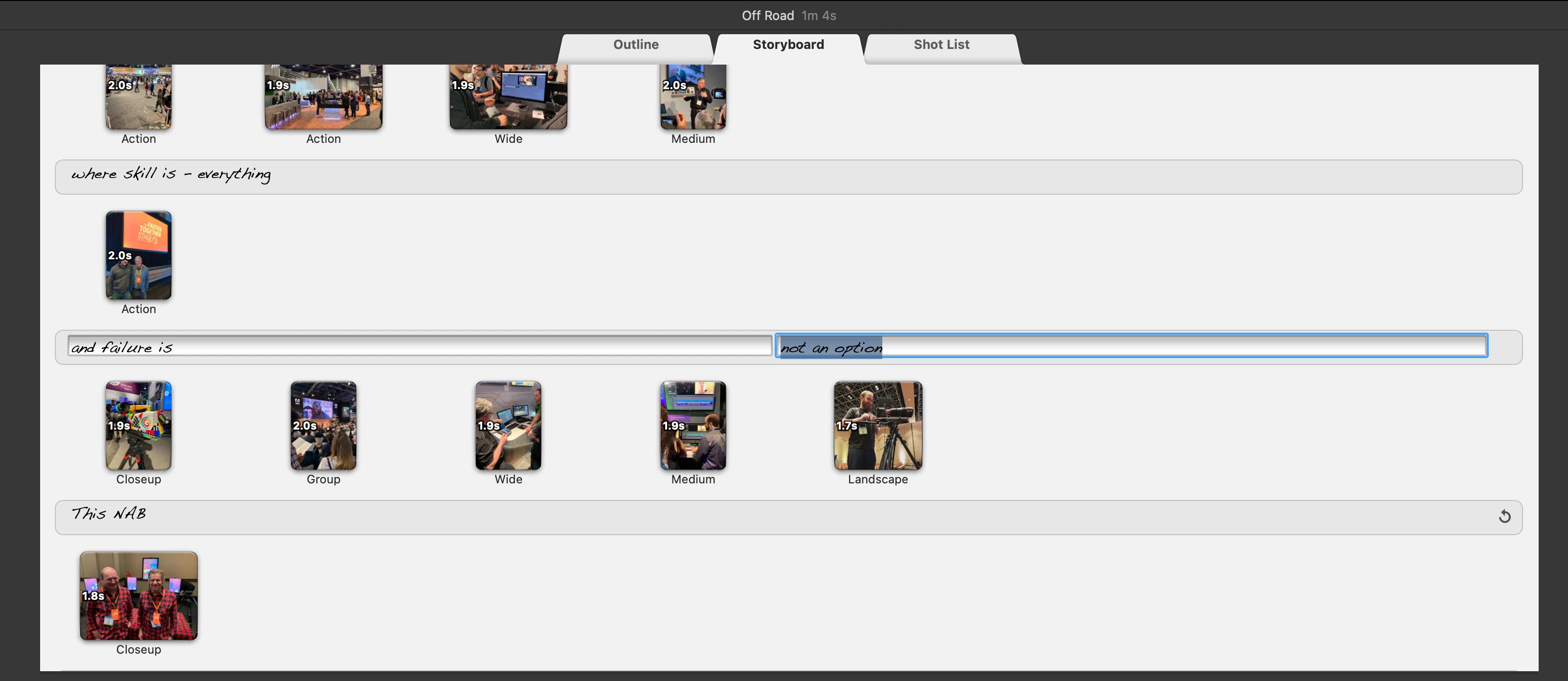
Task: Select the 1.7s Landscape cameraman thumbnail
Action: pyautogui.click(x=878, y=425)
